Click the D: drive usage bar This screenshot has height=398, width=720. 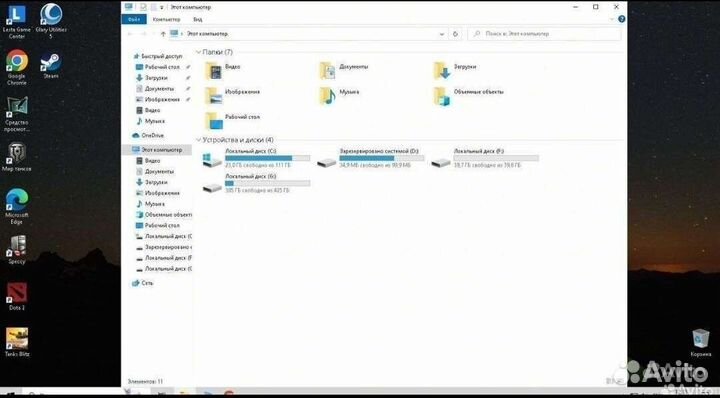pyautogui.click(x=382, y=158)
